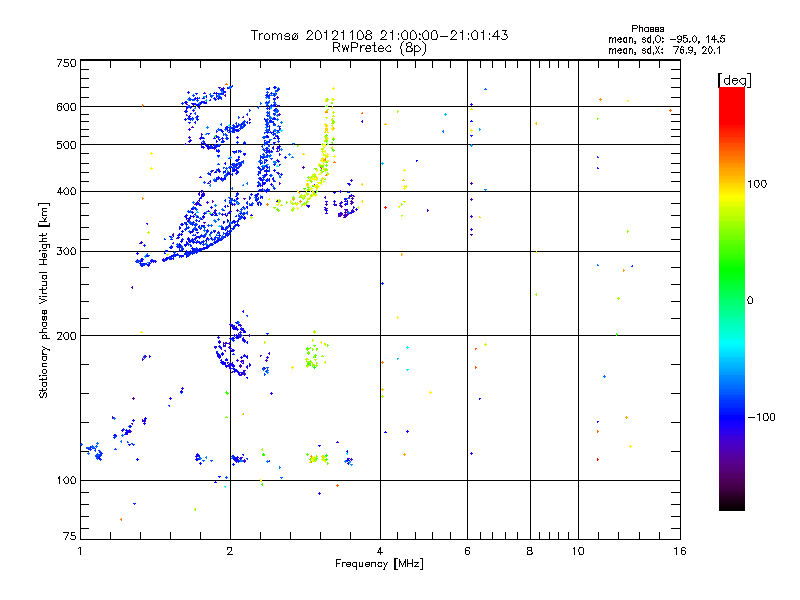Click the y-axis tick label '750'

point(66,63)
